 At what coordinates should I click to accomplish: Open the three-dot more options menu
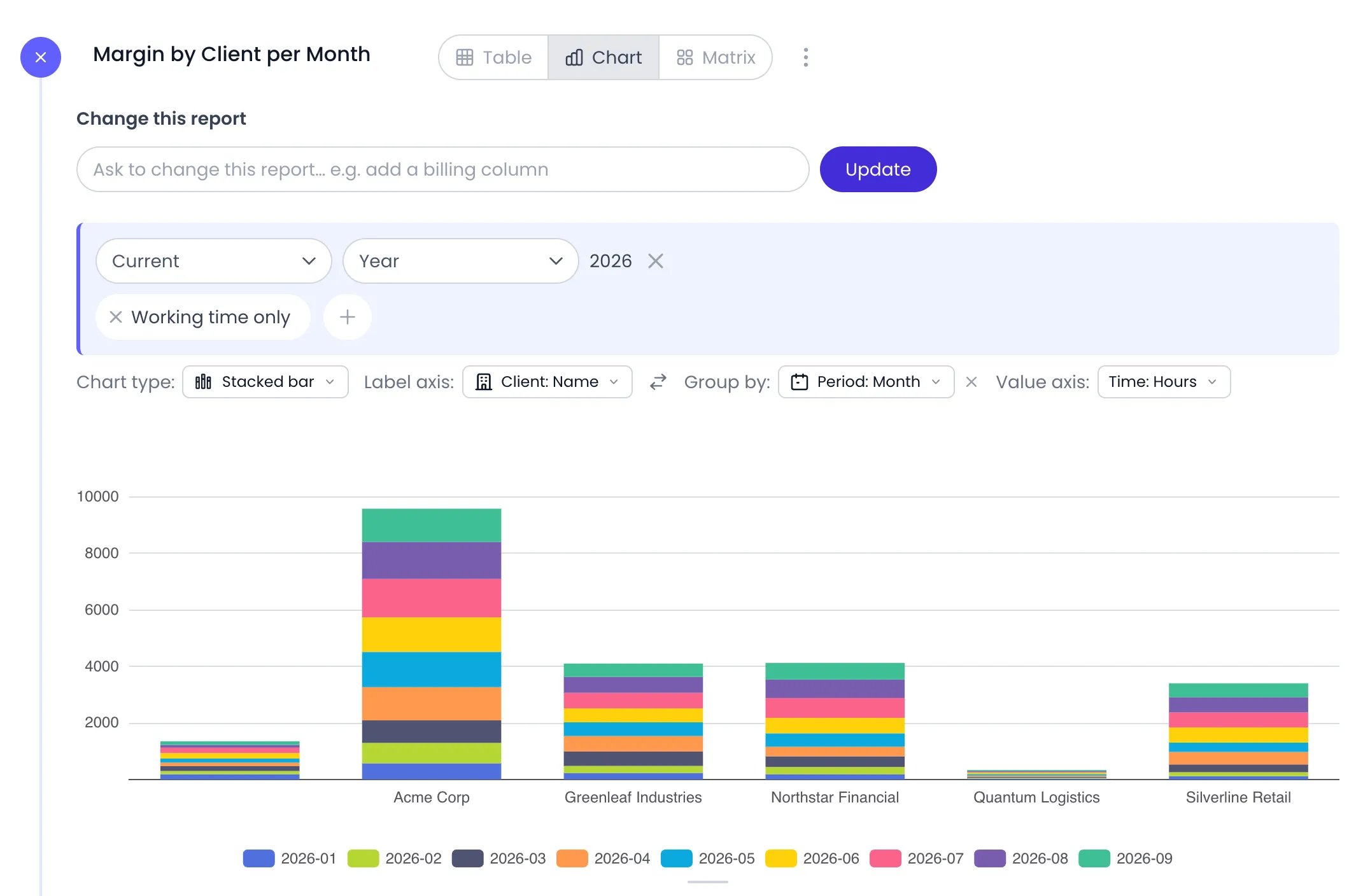click(806, 57)
